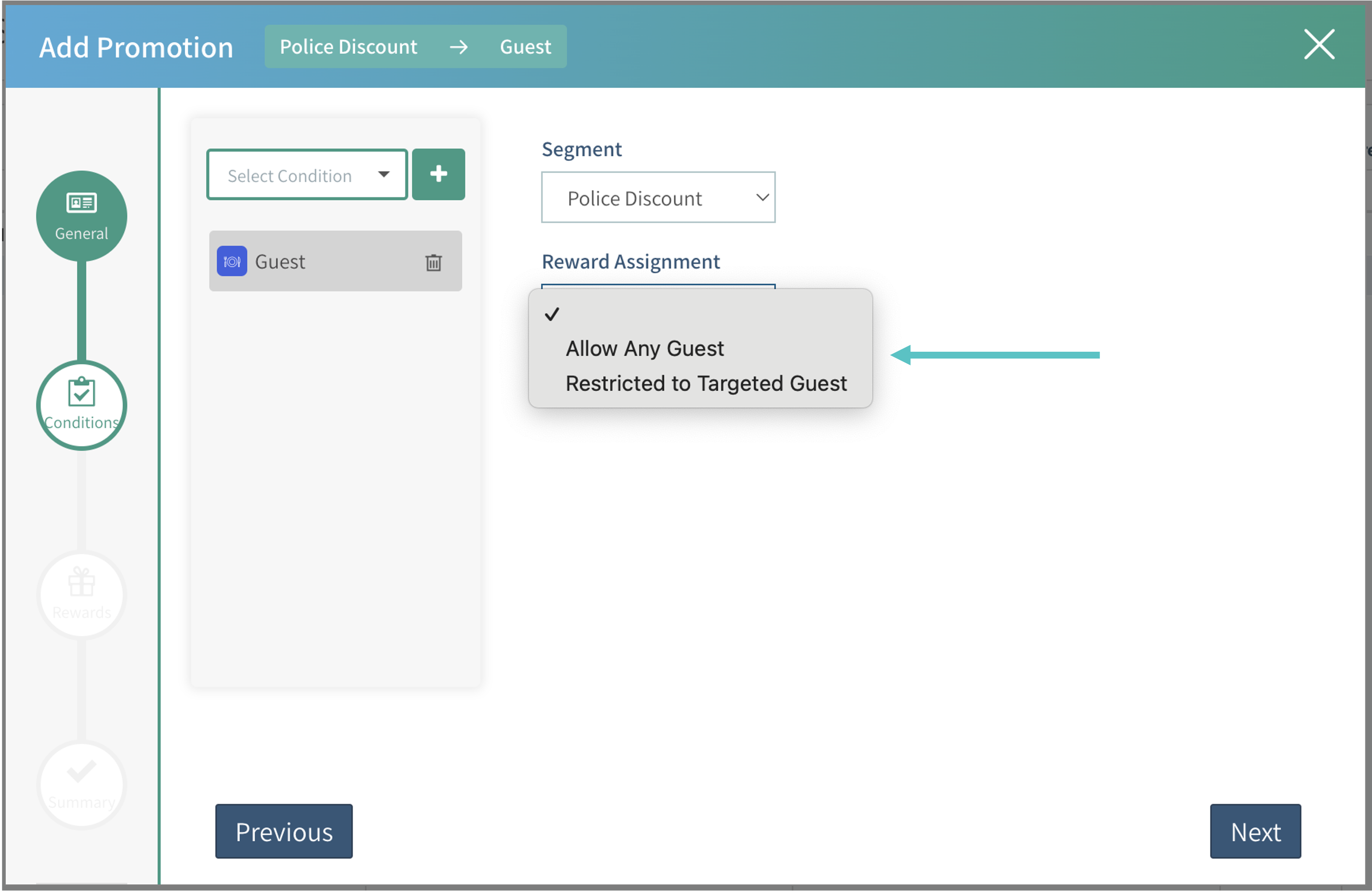1372x891 pixels.
Task: Click the Previous button
Action: tap(284, 831)
